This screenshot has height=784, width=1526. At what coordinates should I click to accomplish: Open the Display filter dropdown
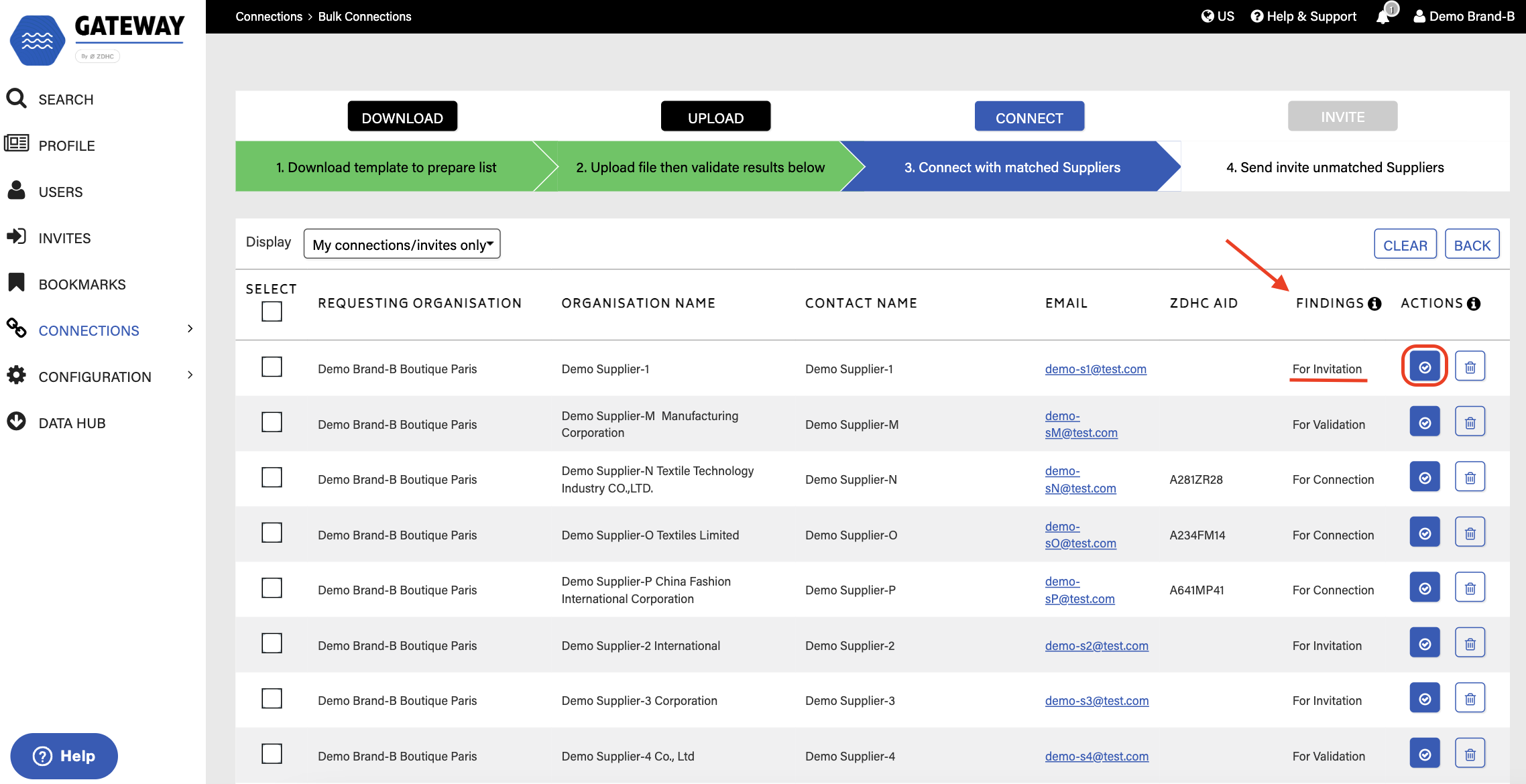coord(402,245)
